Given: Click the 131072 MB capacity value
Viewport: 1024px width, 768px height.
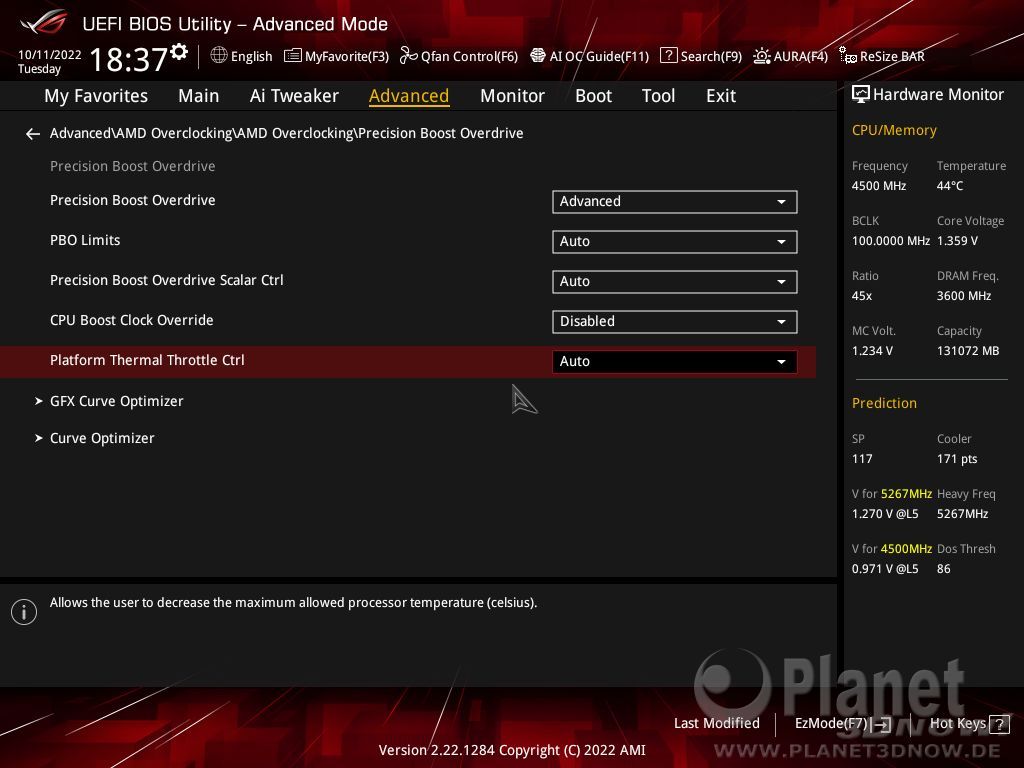Looking at the screenshot, I should pos(968,351).
